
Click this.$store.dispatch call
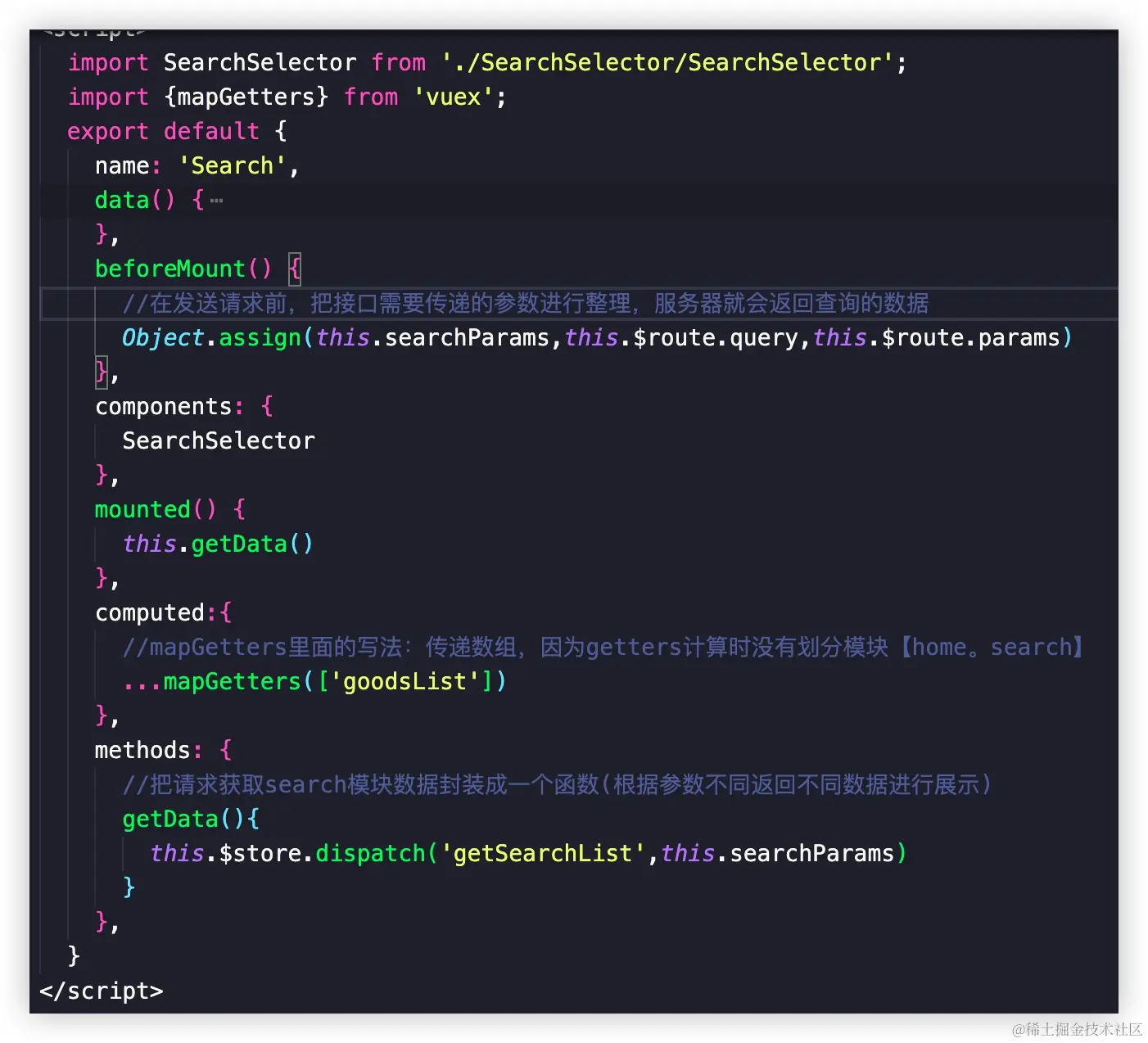(x=287, y=853)
